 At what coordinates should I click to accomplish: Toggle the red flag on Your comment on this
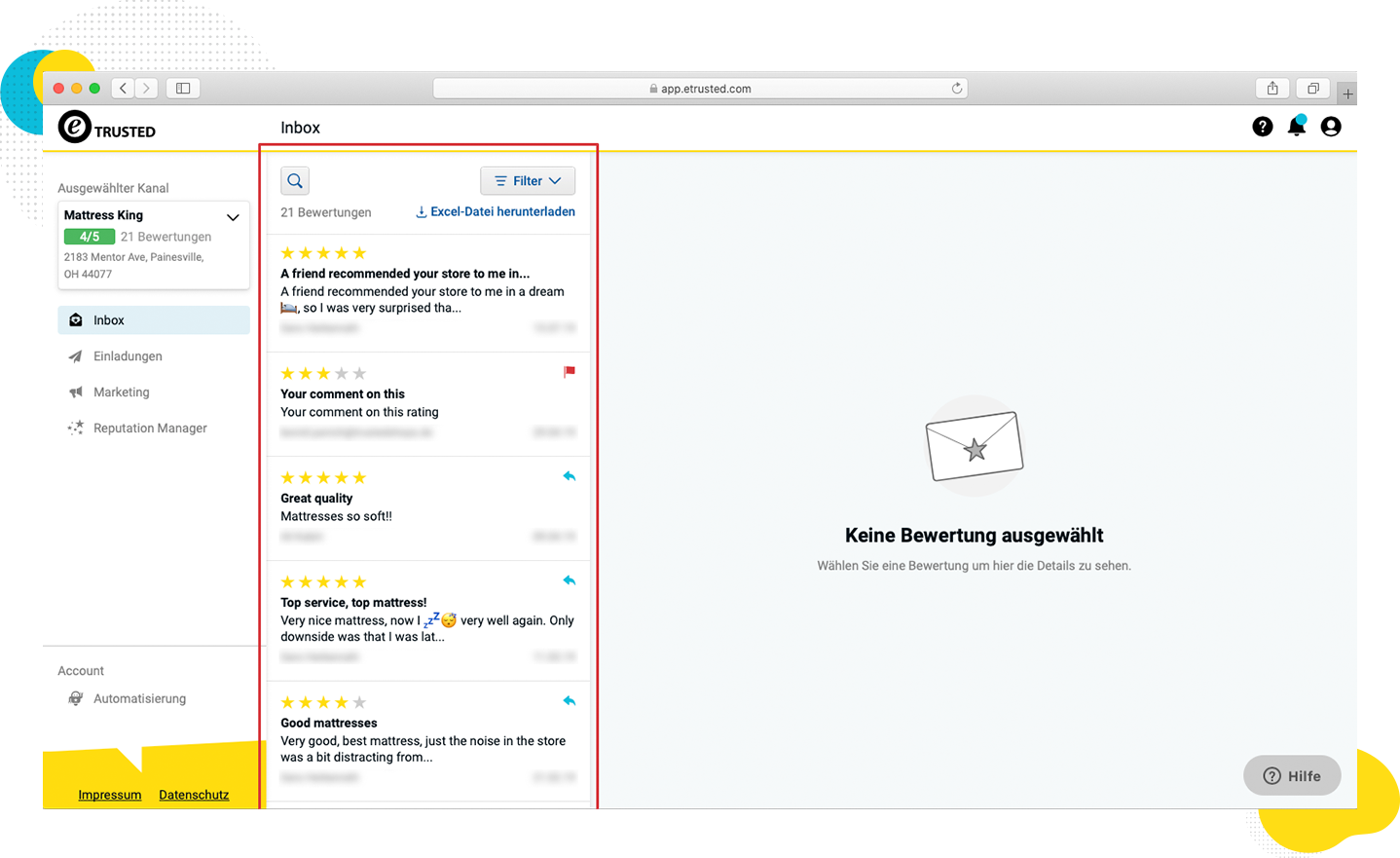tap(570, 372)
